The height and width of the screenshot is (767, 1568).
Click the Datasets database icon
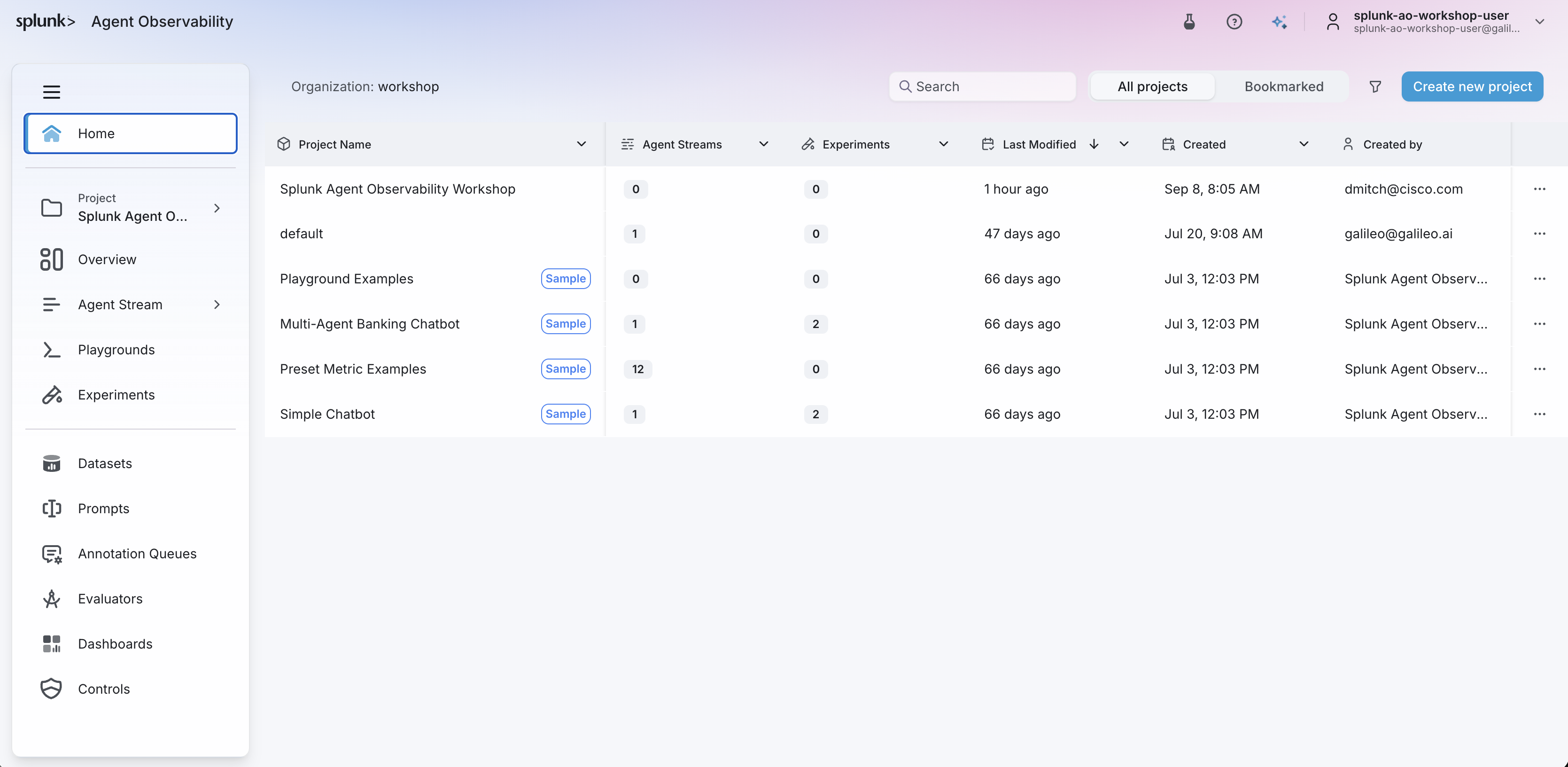[x=52, y=463]
